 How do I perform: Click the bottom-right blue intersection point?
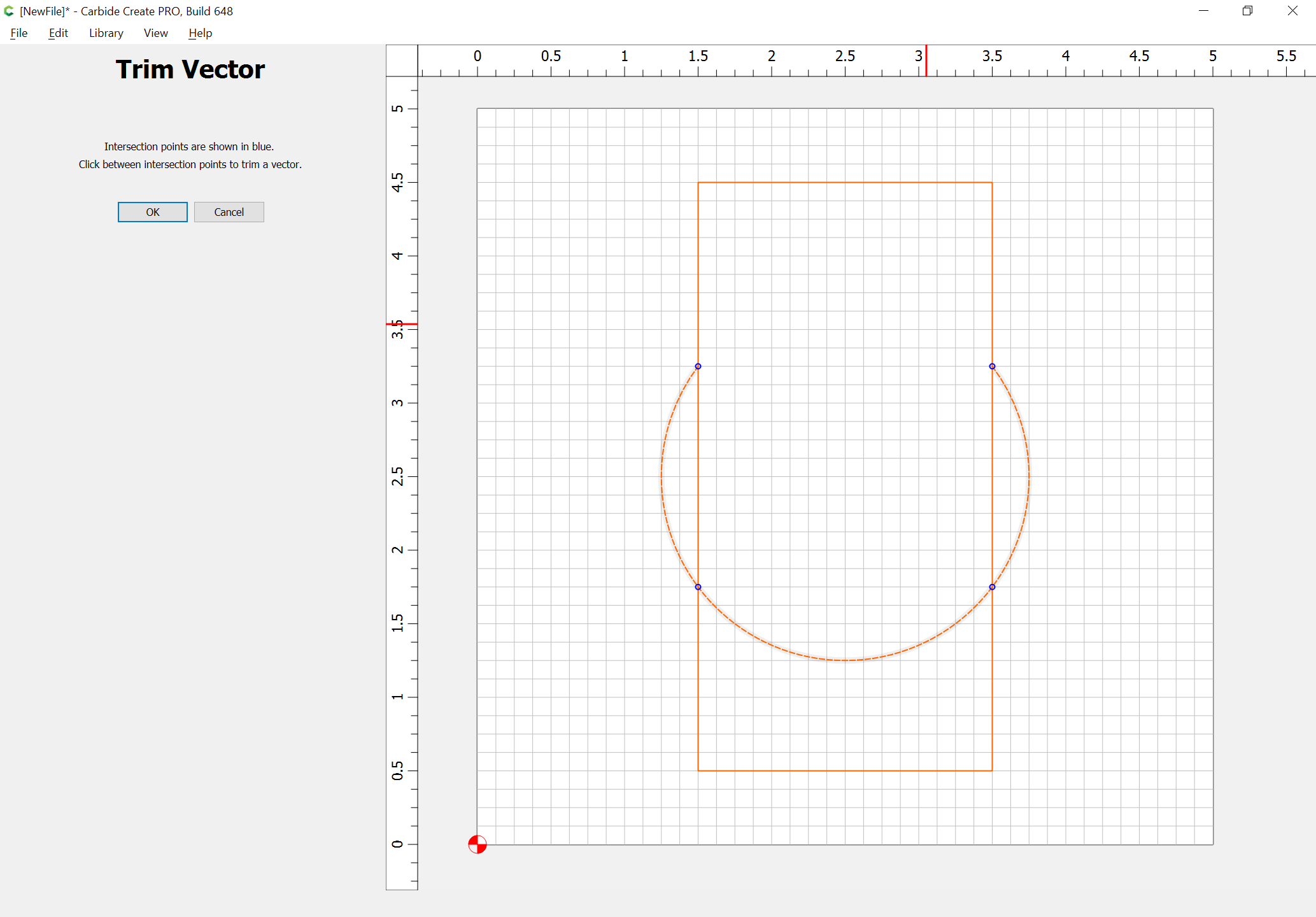point(992,587)
